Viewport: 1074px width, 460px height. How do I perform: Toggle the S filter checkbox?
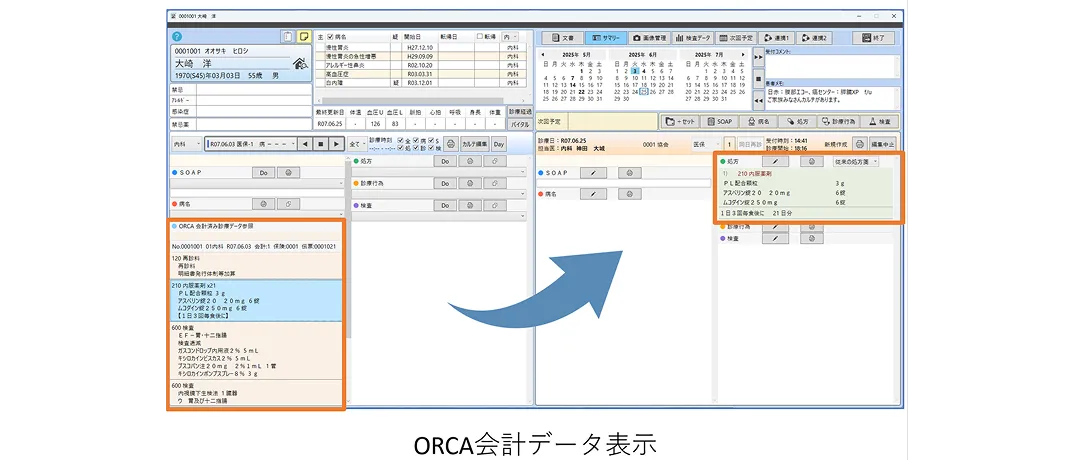[x=431, y=140]
